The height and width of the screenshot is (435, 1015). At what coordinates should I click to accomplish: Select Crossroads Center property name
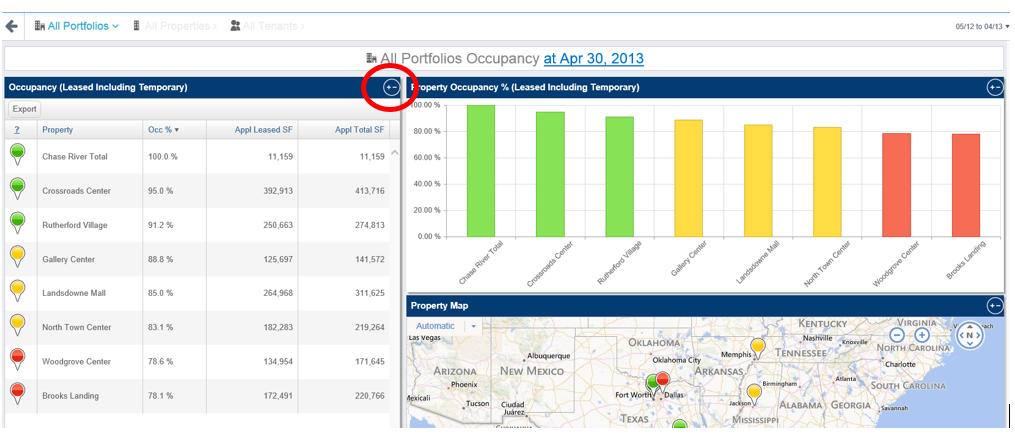pos(76,191)
